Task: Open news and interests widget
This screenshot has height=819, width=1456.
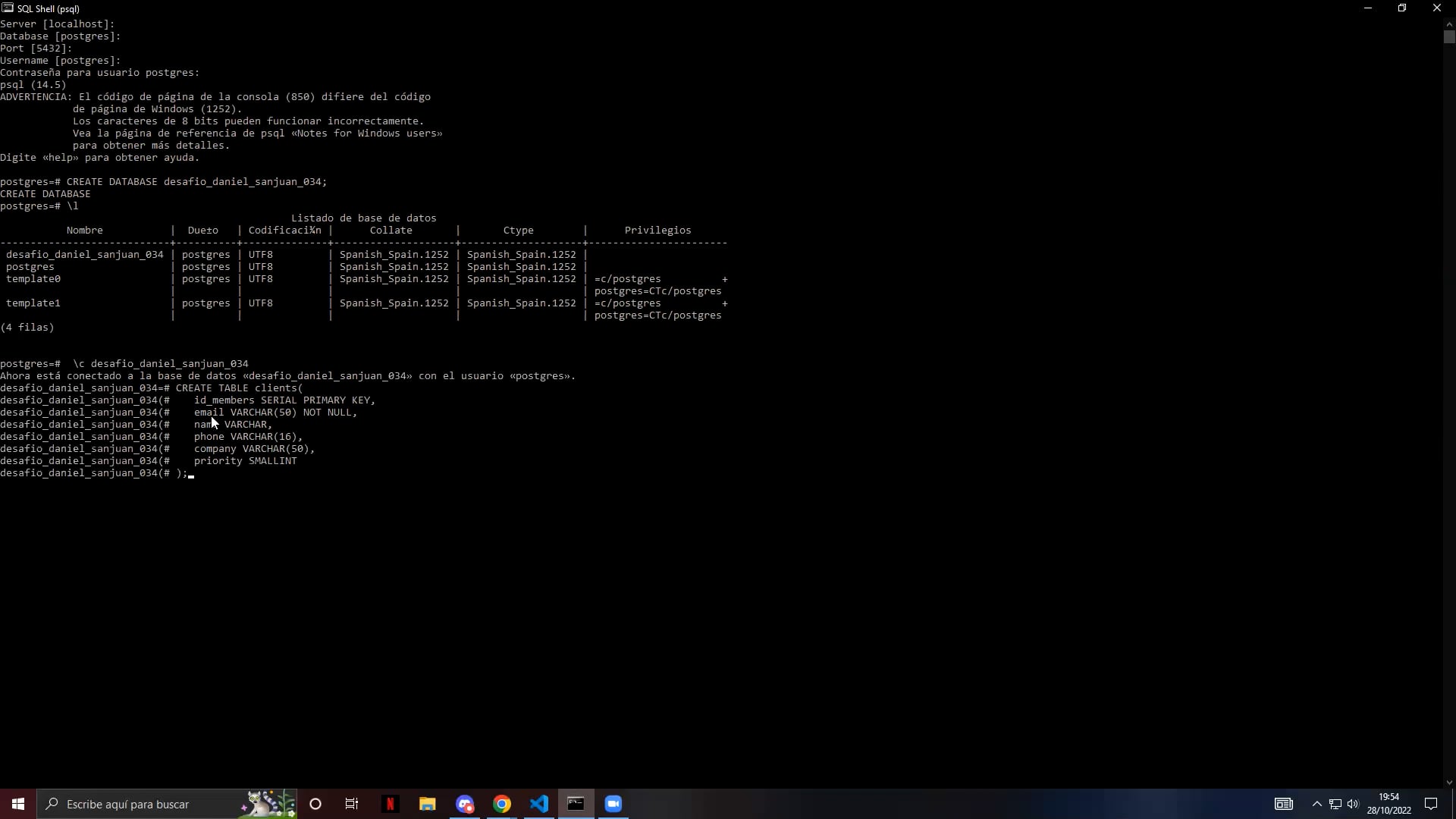Action: tap(1283, 804)
